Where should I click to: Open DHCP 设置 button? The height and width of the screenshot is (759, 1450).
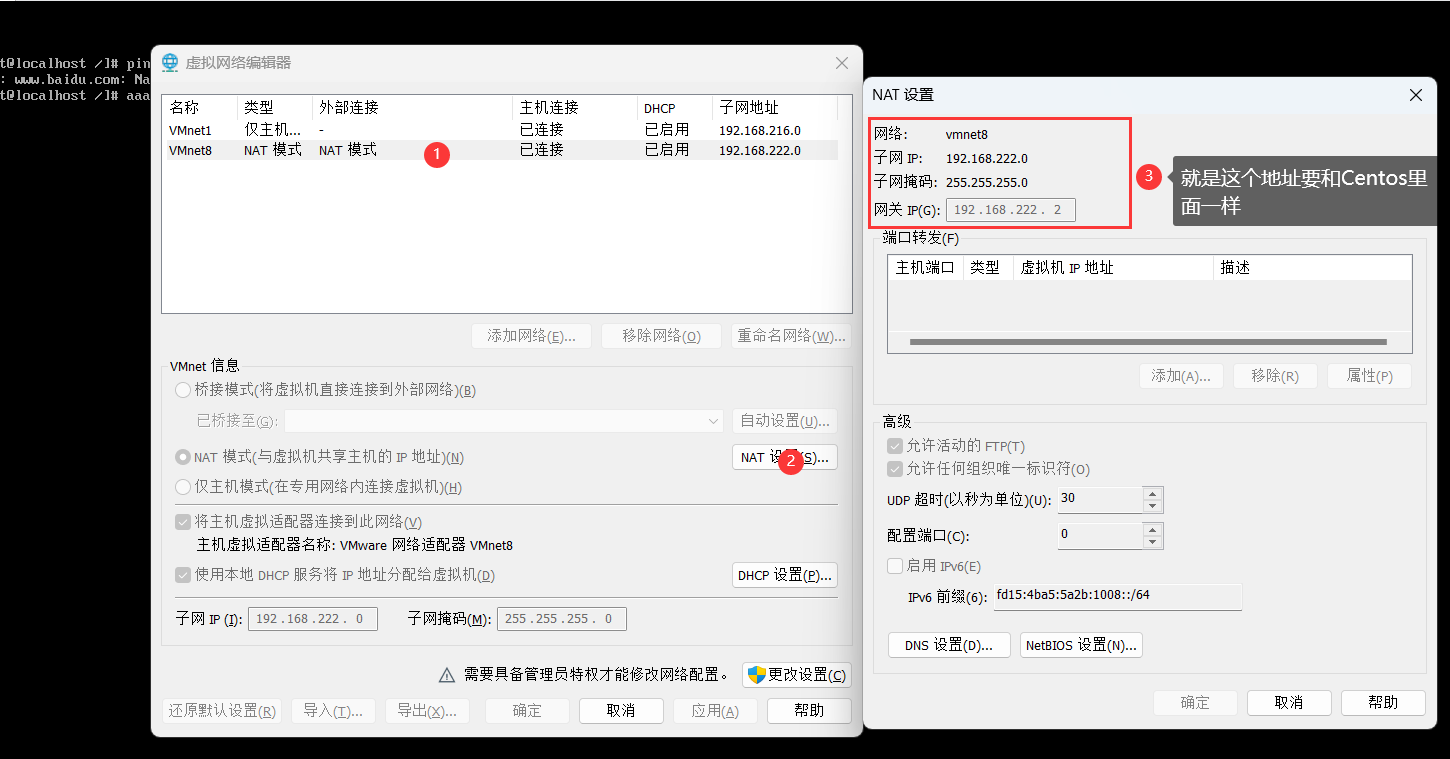(x=785, y=575)
